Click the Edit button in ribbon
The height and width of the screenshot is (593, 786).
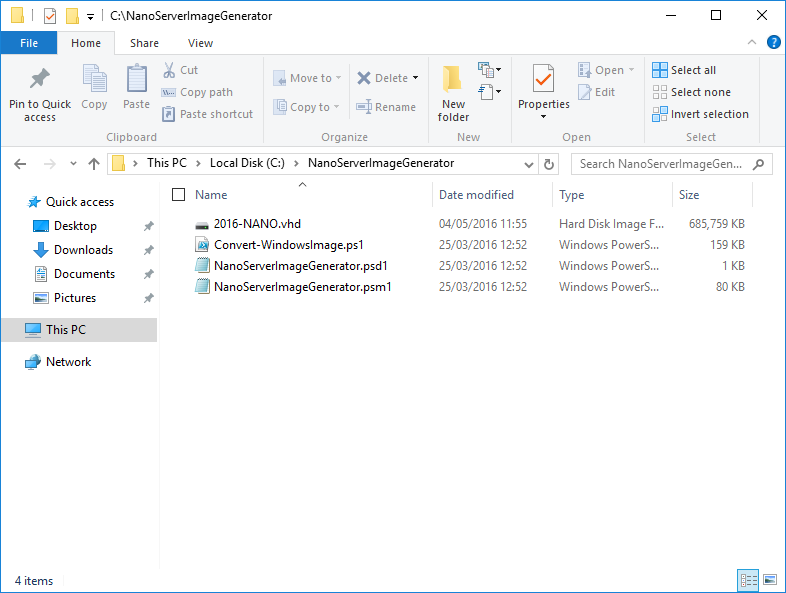(x=596, y=92)
